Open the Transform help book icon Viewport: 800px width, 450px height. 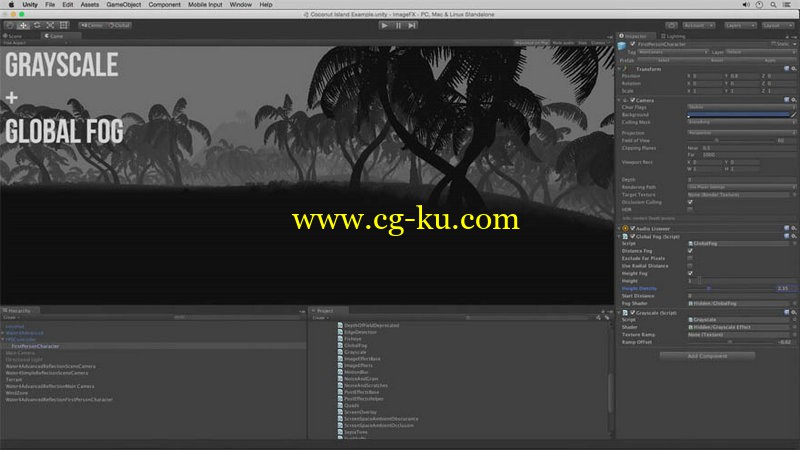(x=787, y=69)
